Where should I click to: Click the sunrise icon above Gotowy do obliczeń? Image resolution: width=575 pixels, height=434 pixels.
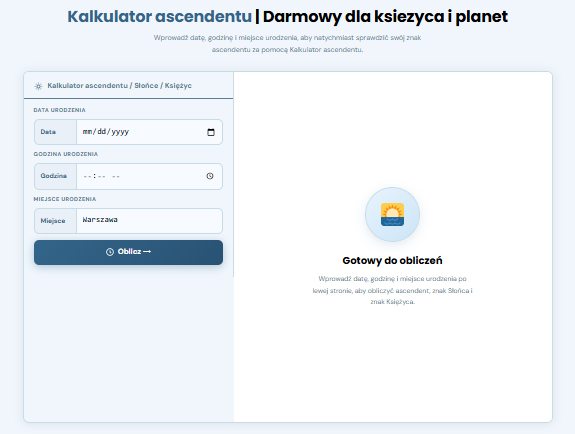(x=392, y=215)
